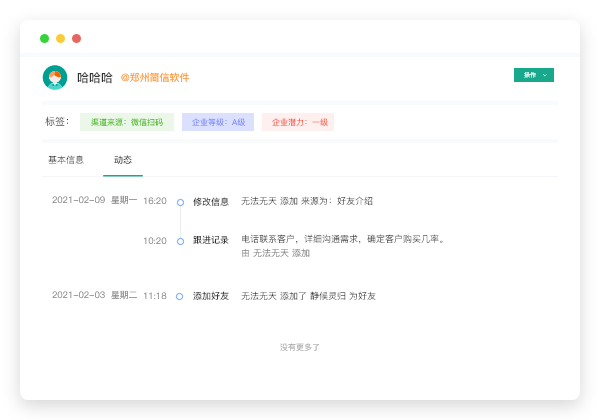The image size is (600, 420).
Task: Select the 动态 tab
Action: tap(122, 160)
